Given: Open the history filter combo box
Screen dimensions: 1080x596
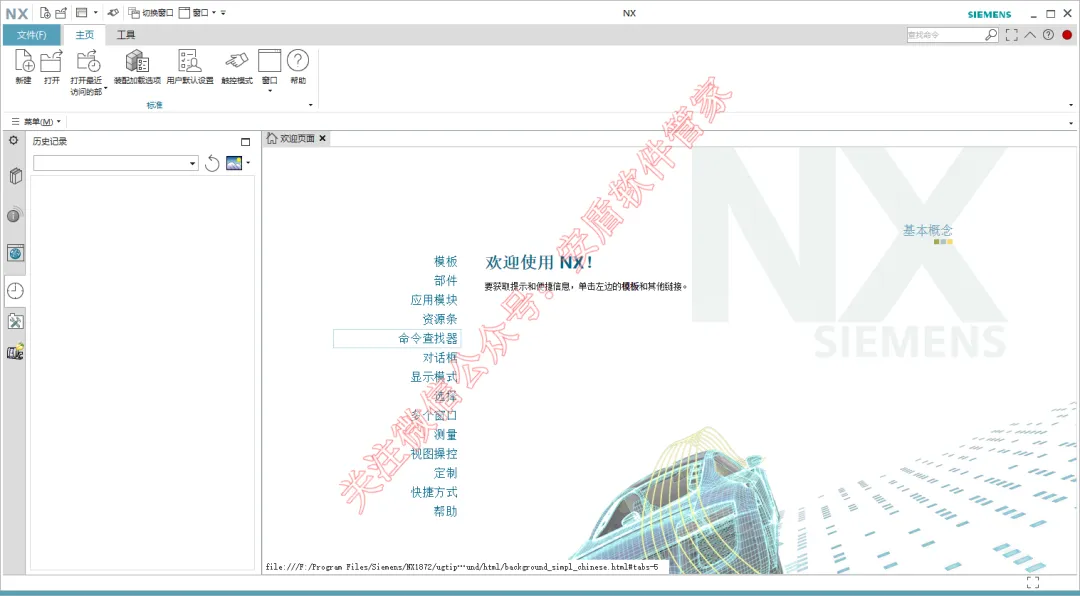Looking at the screenshot, I should 116,163.
